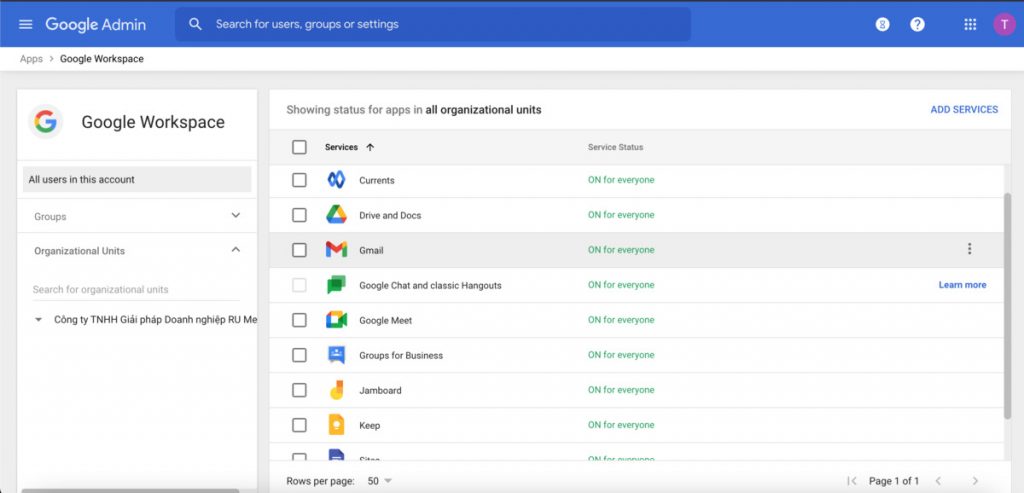Focus the users, groups or settings search
This screenshot has width=1024, height=493.
(x=432, y=24)
